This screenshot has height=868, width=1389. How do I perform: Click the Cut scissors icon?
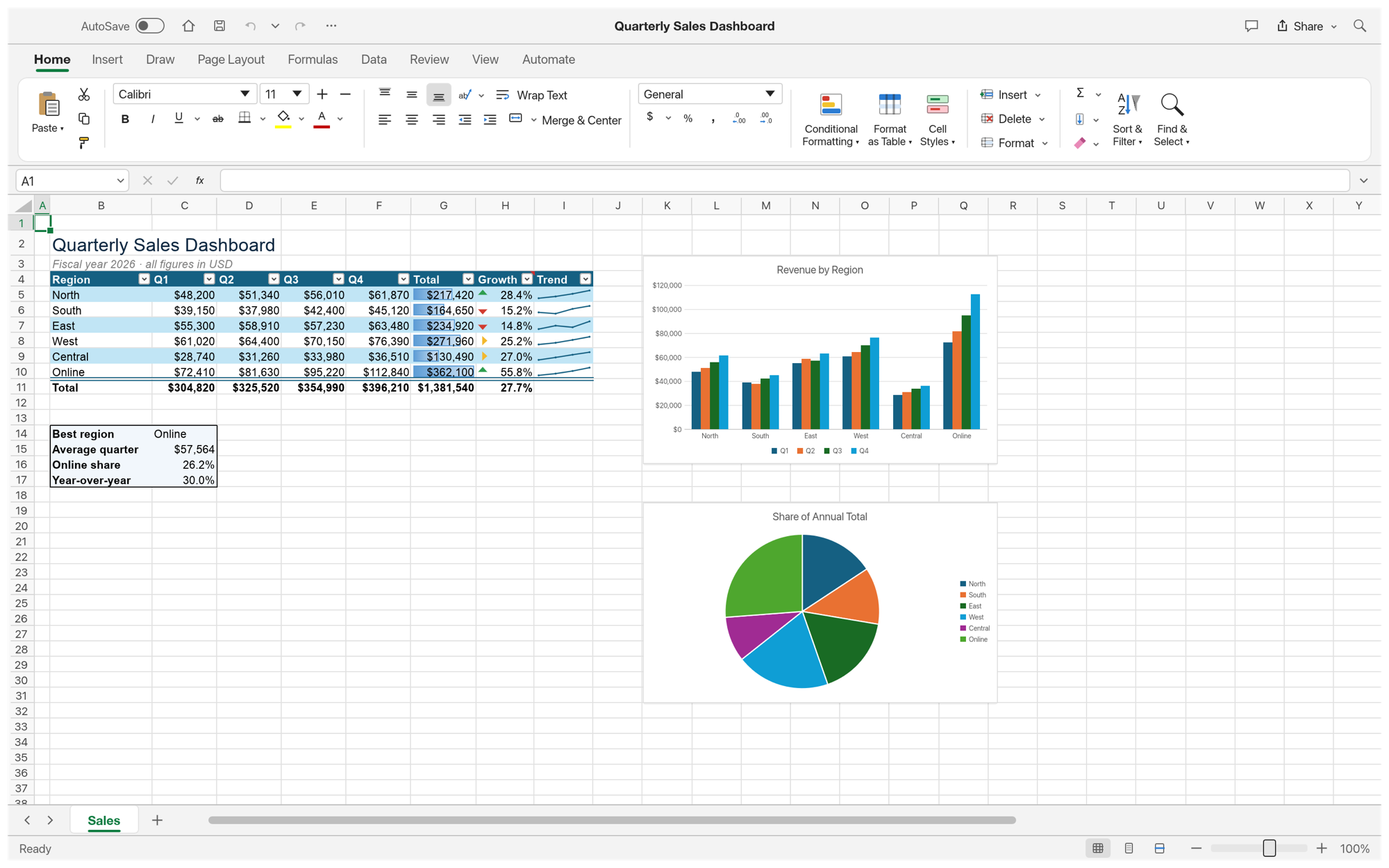click(84, 94)
